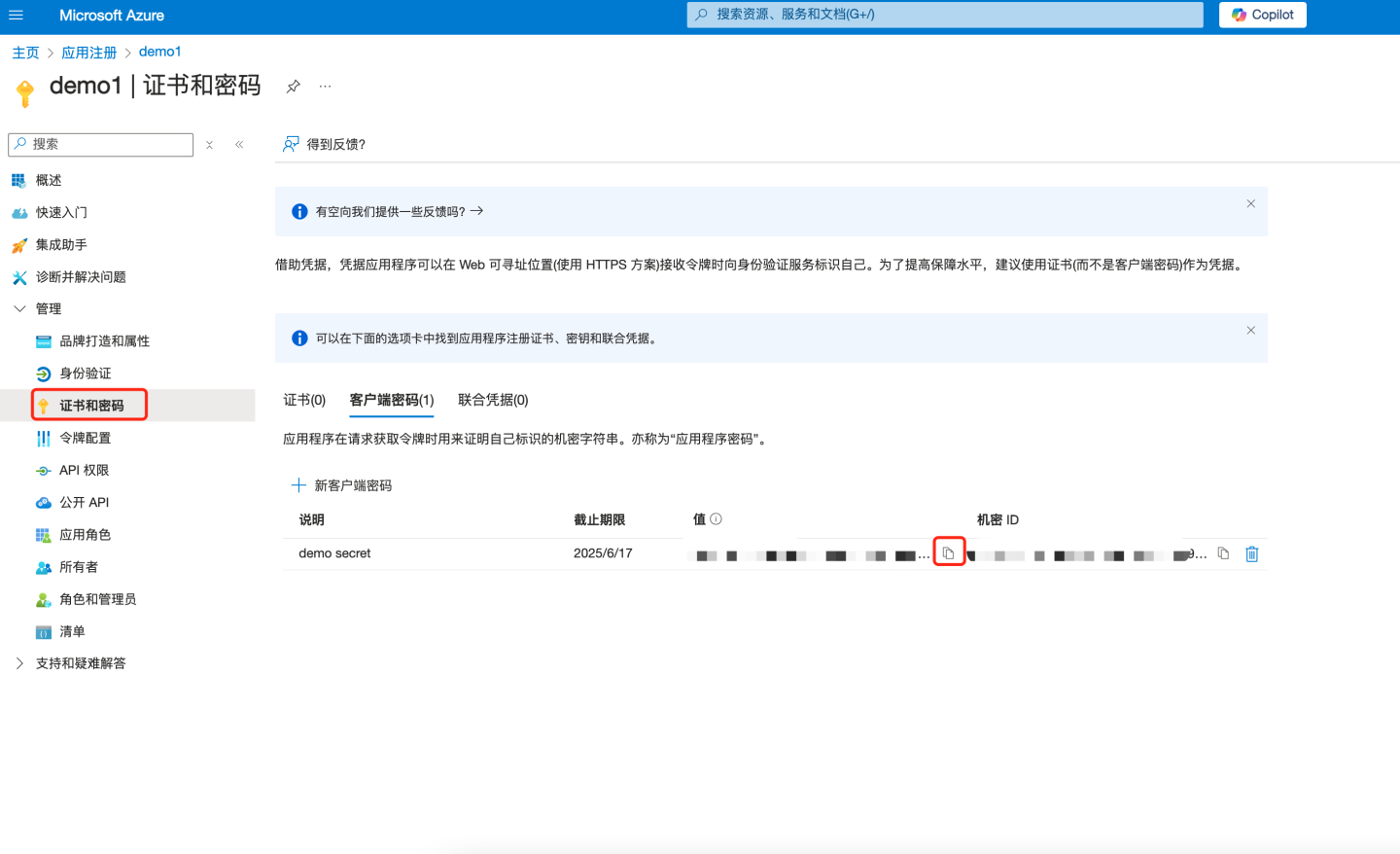Image resolution: width=1400 pixels, height=854 pixels.
Task: Clear the sidebar search box
Action: [x=209, y=145]
